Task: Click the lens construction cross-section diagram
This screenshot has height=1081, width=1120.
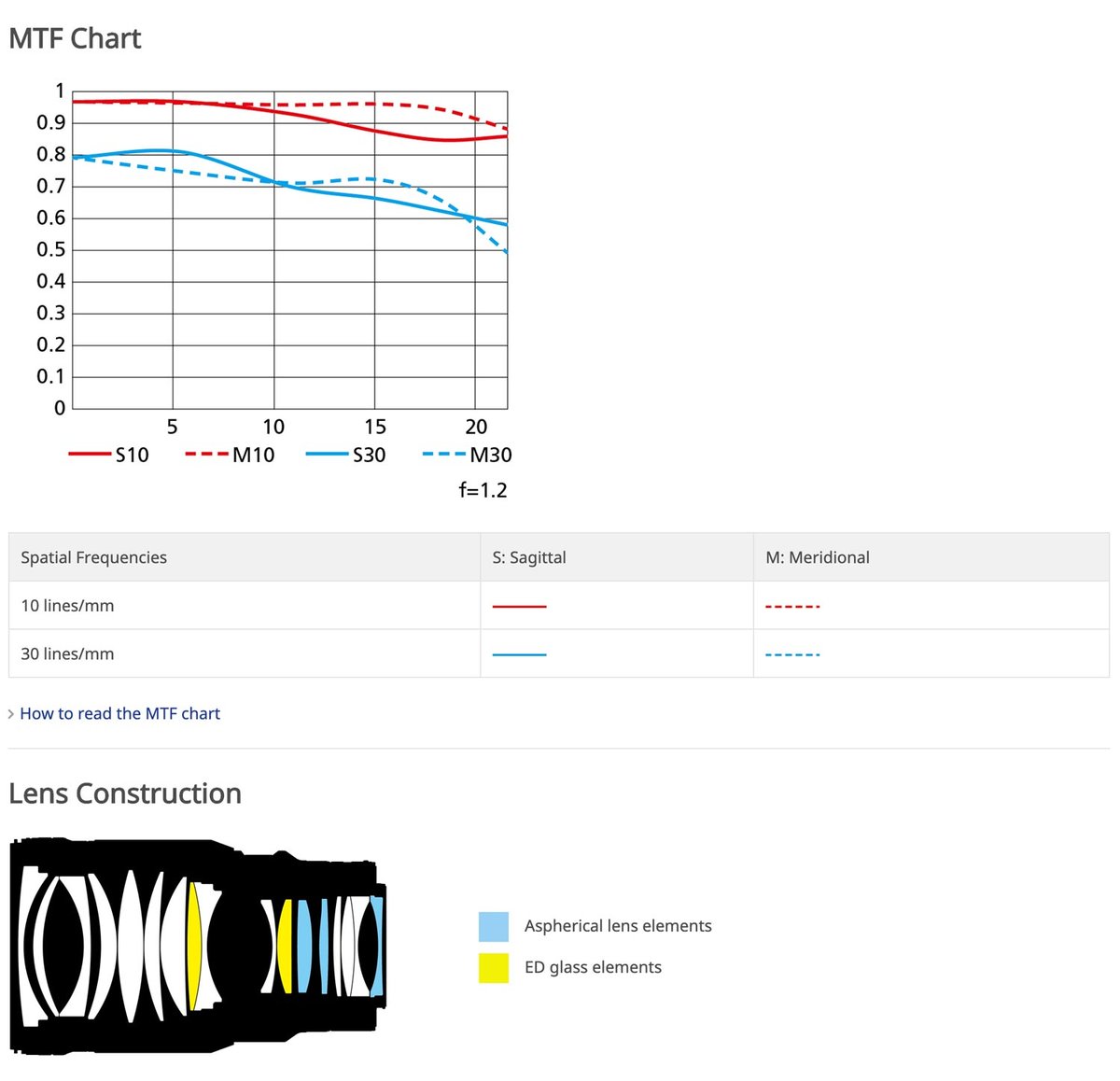Action: point(197,946)
